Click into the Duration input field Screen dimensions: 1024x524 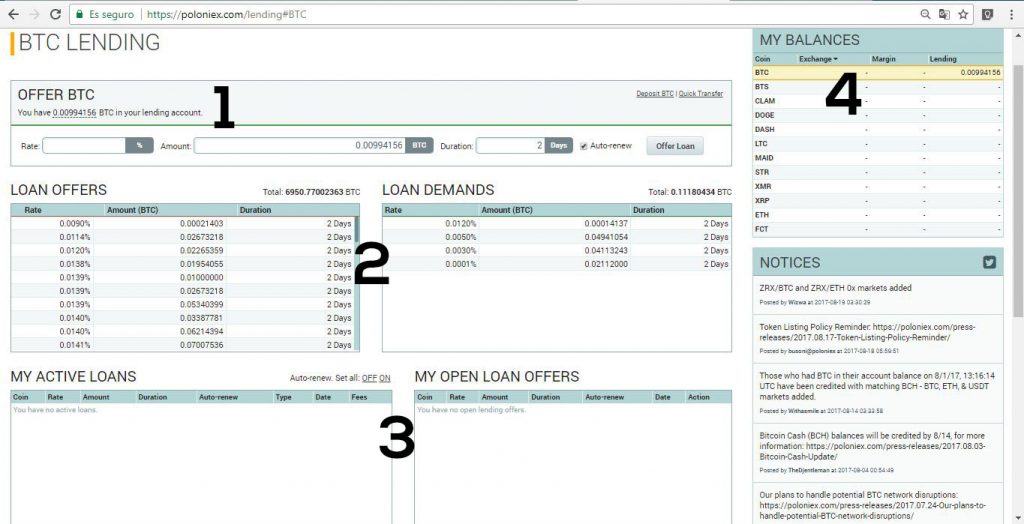click(511, 146)
